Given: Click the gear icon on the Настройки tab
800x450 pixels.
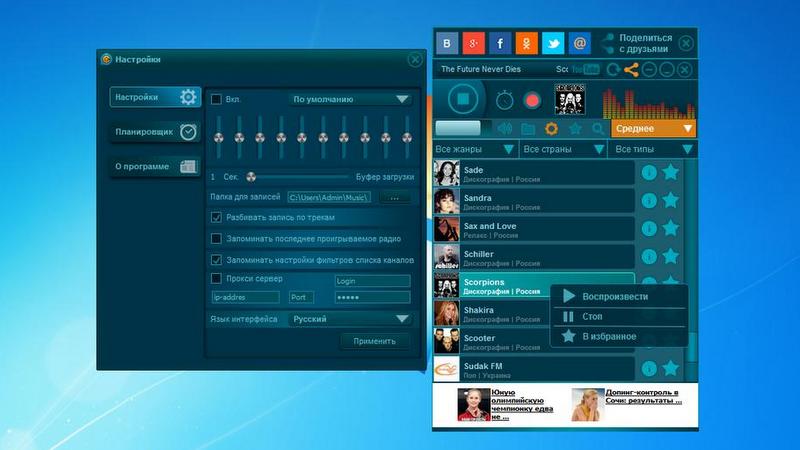Looking at the screenshot, I should (188, 97).
